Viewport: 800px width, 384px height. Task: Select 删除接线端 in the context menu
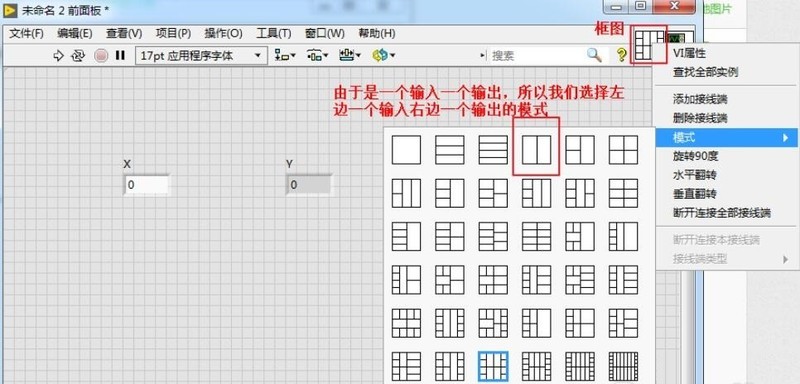pos(700,118)
